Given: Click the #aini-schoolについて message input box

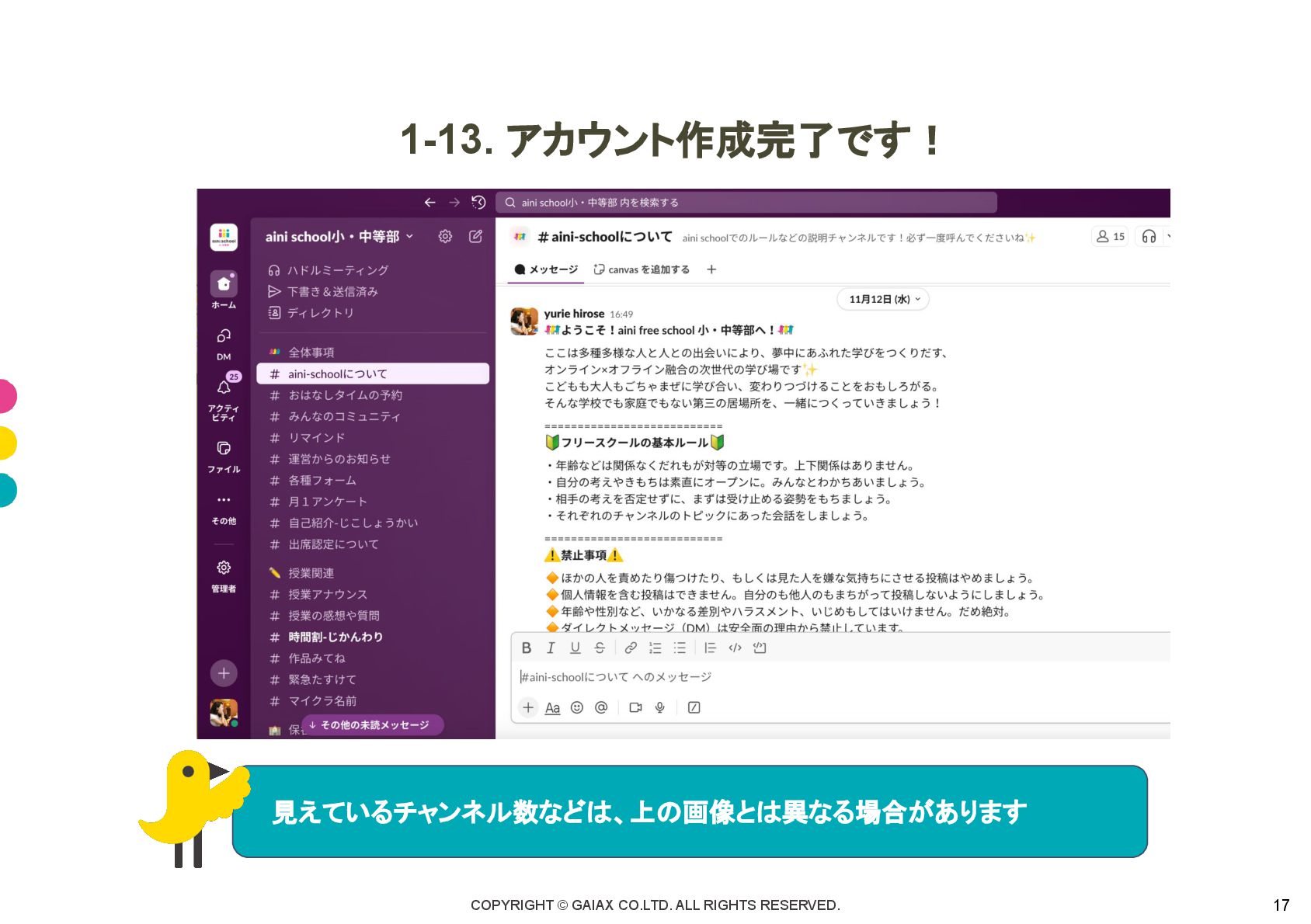Looking at the screenshot, I should [x=843, y=678].
